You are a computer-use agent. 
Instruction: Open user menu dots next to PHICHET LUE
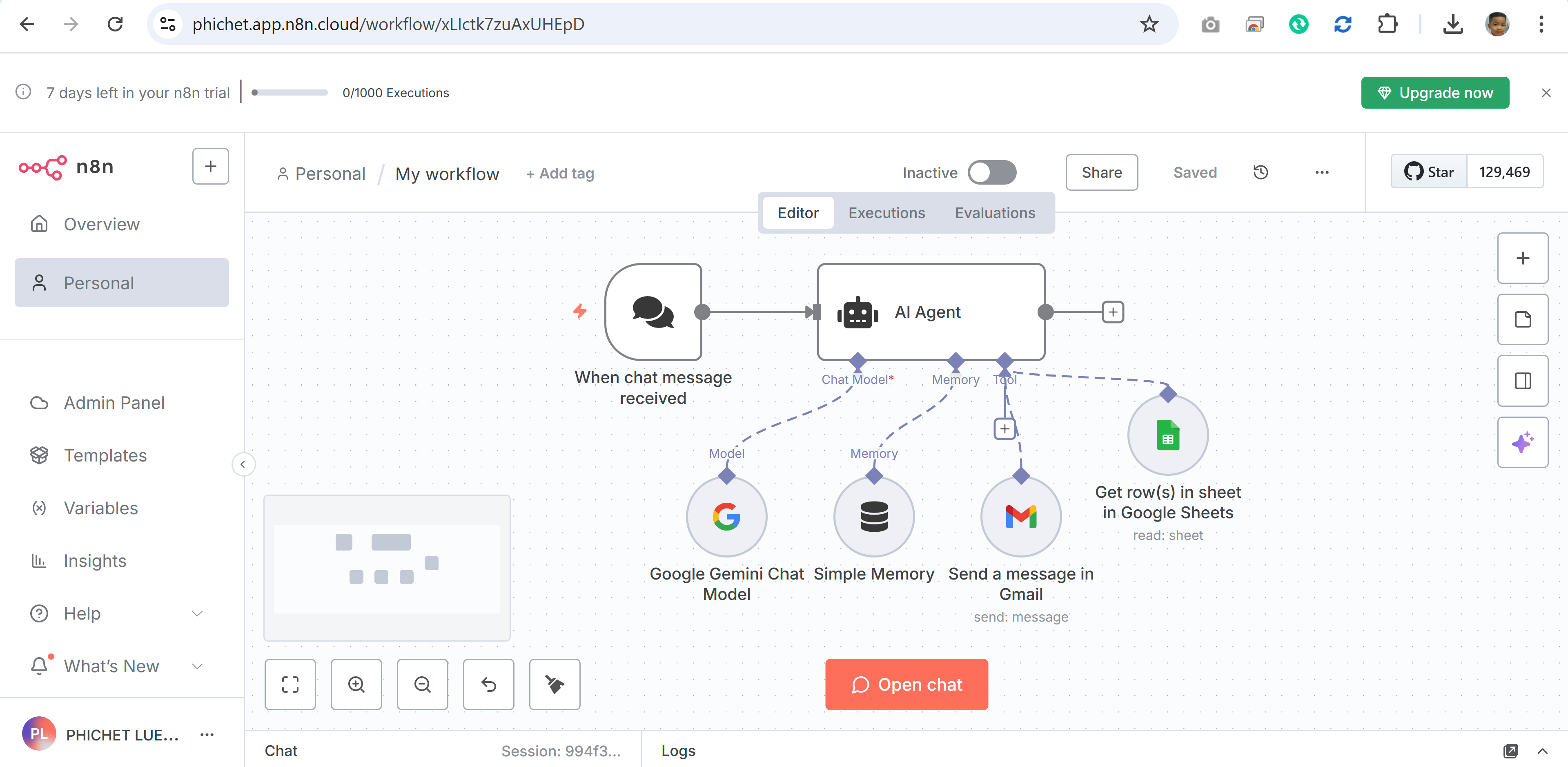point(207,735)
